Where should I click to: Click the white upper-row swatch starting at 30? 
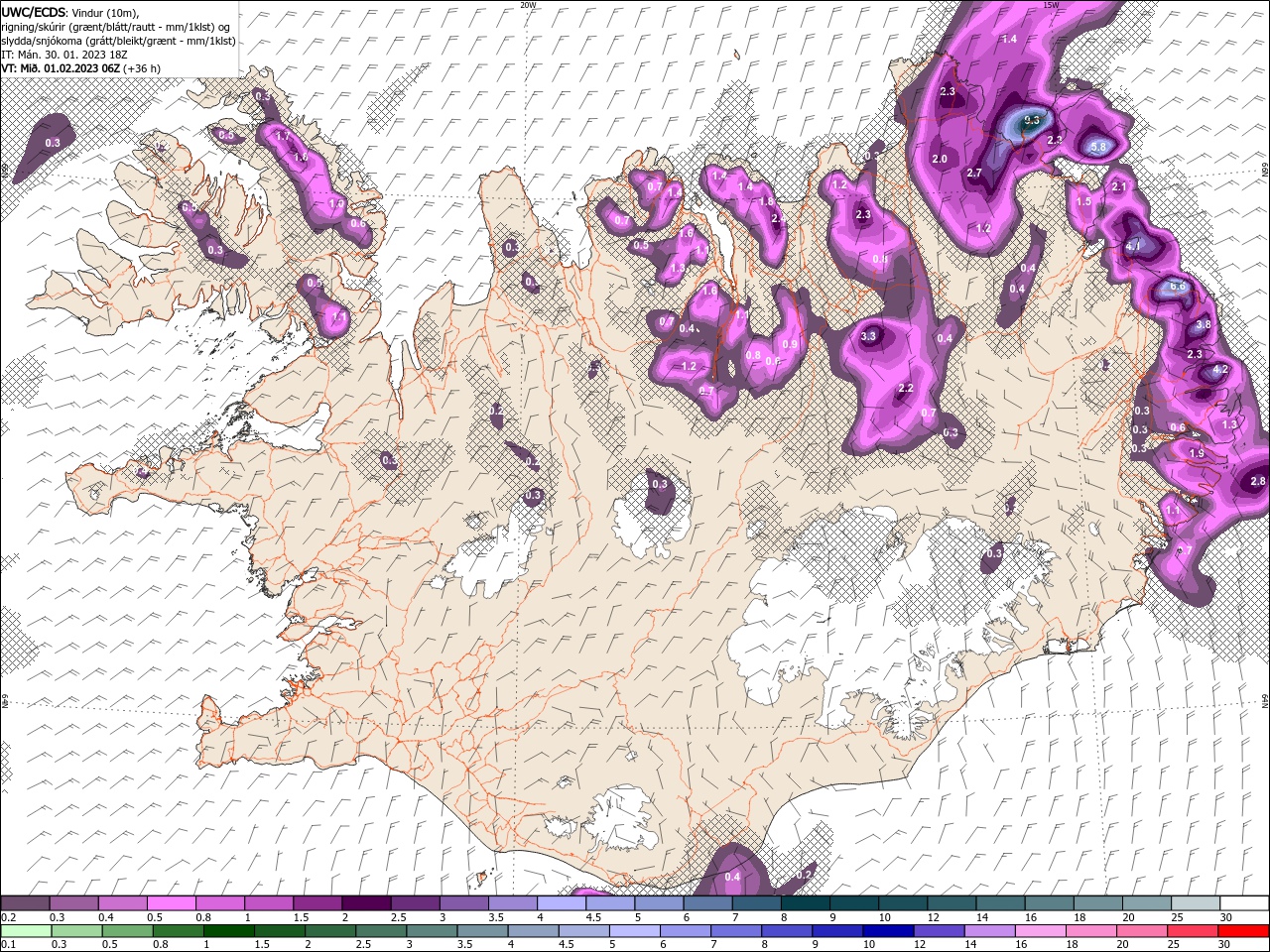(1244, 903)
